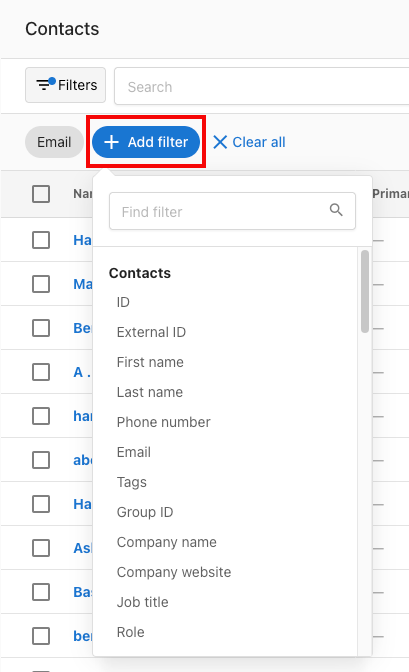Open contact link starting 'Ba'
409x672 pixels.
click(82, 592)
